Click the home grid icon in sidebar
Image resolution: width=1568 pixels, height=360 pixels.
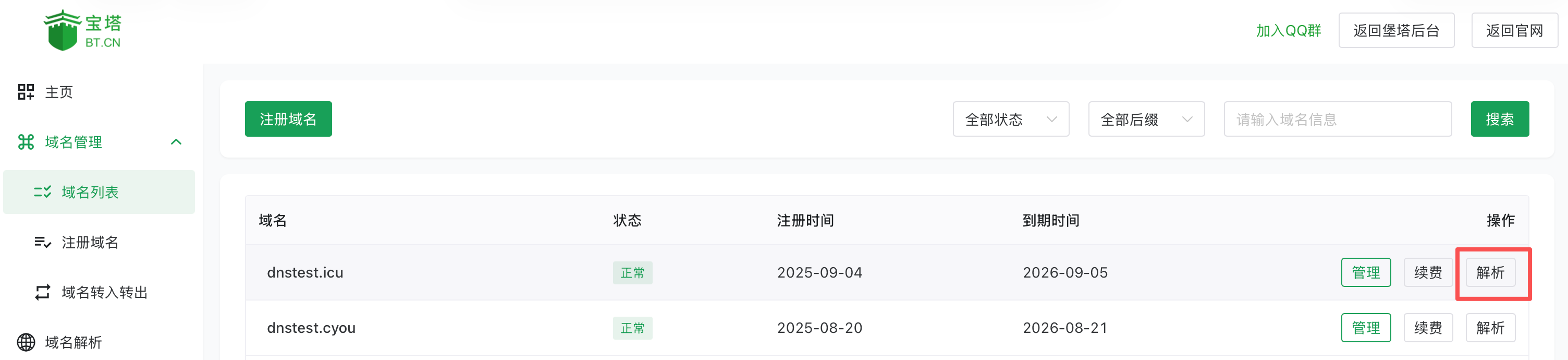coord(26,92)
